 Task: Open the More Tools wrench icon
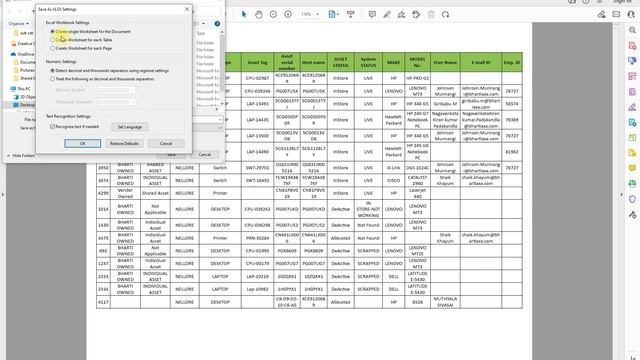[632, 214]
